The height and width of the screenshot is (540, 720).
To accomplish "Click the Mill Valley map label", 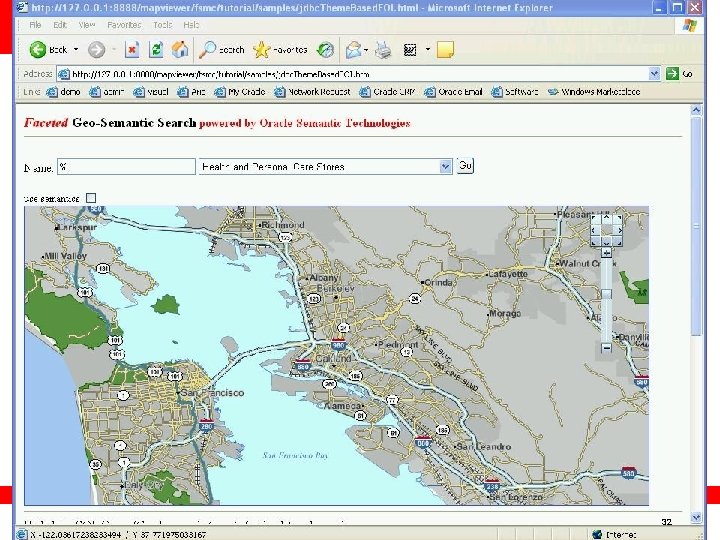I will pyautogui.click(x=66, y=256).
